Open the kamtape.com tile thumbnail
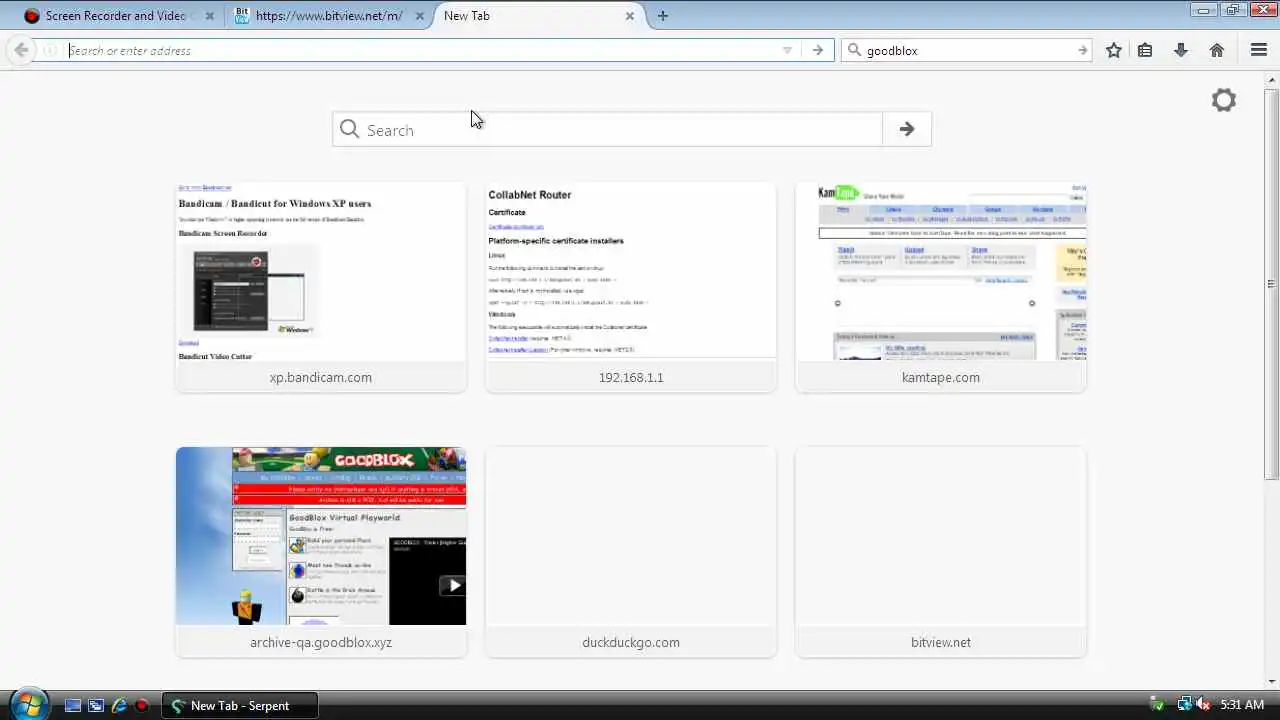The width and height of the screenshot is (1280, 720). [941, 271]
